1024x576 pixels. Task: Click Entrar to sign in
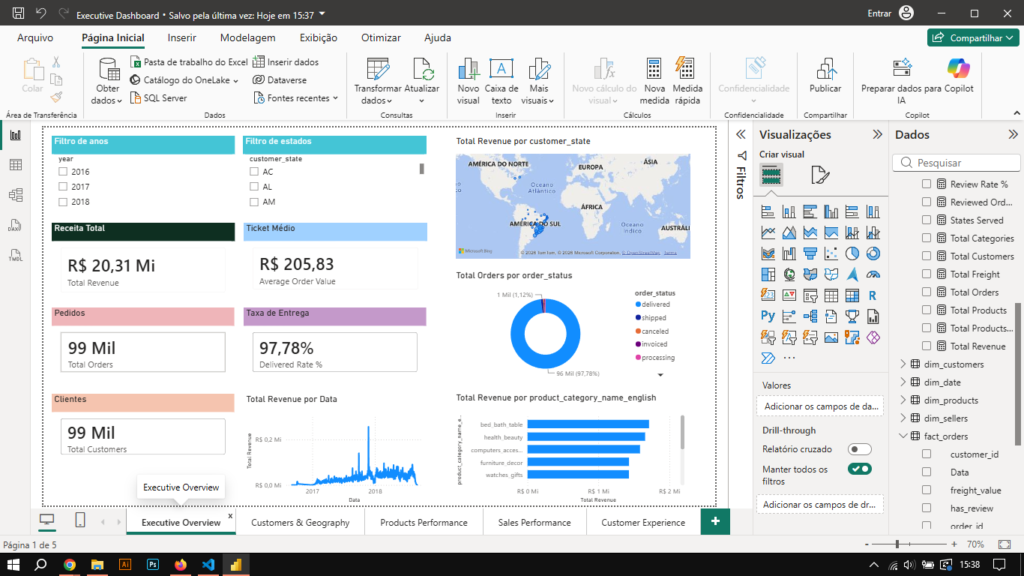pyautogui.click(x=890, y=13)
